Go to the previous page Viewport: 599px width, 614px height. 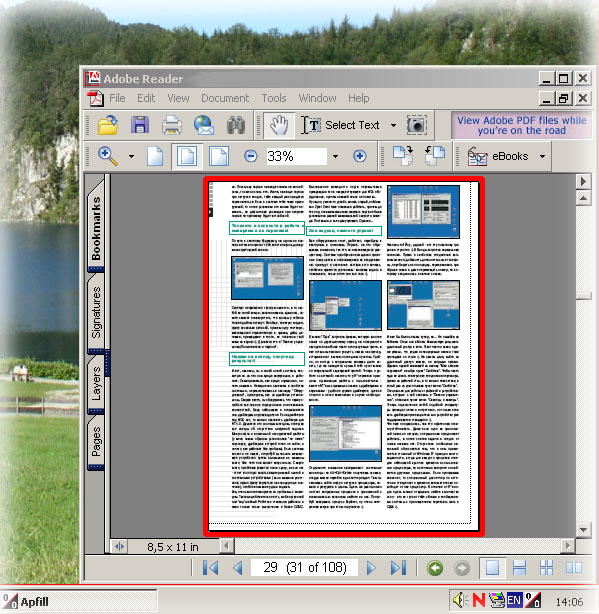tap(238, 567)
